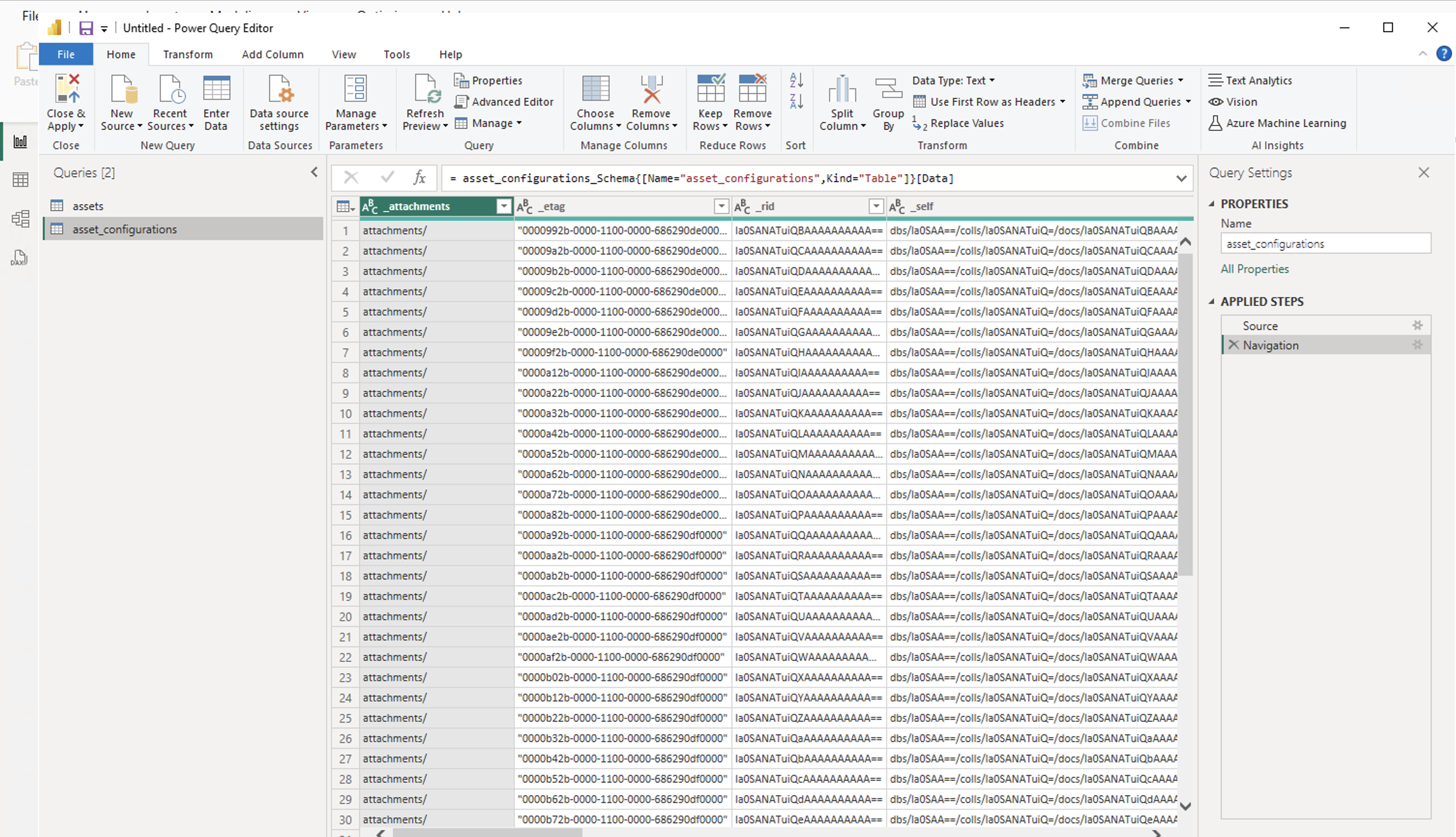Collapse the ribbon with the caret
Viewport: 1456px width, 837px height.
[x=1422, y=54]
